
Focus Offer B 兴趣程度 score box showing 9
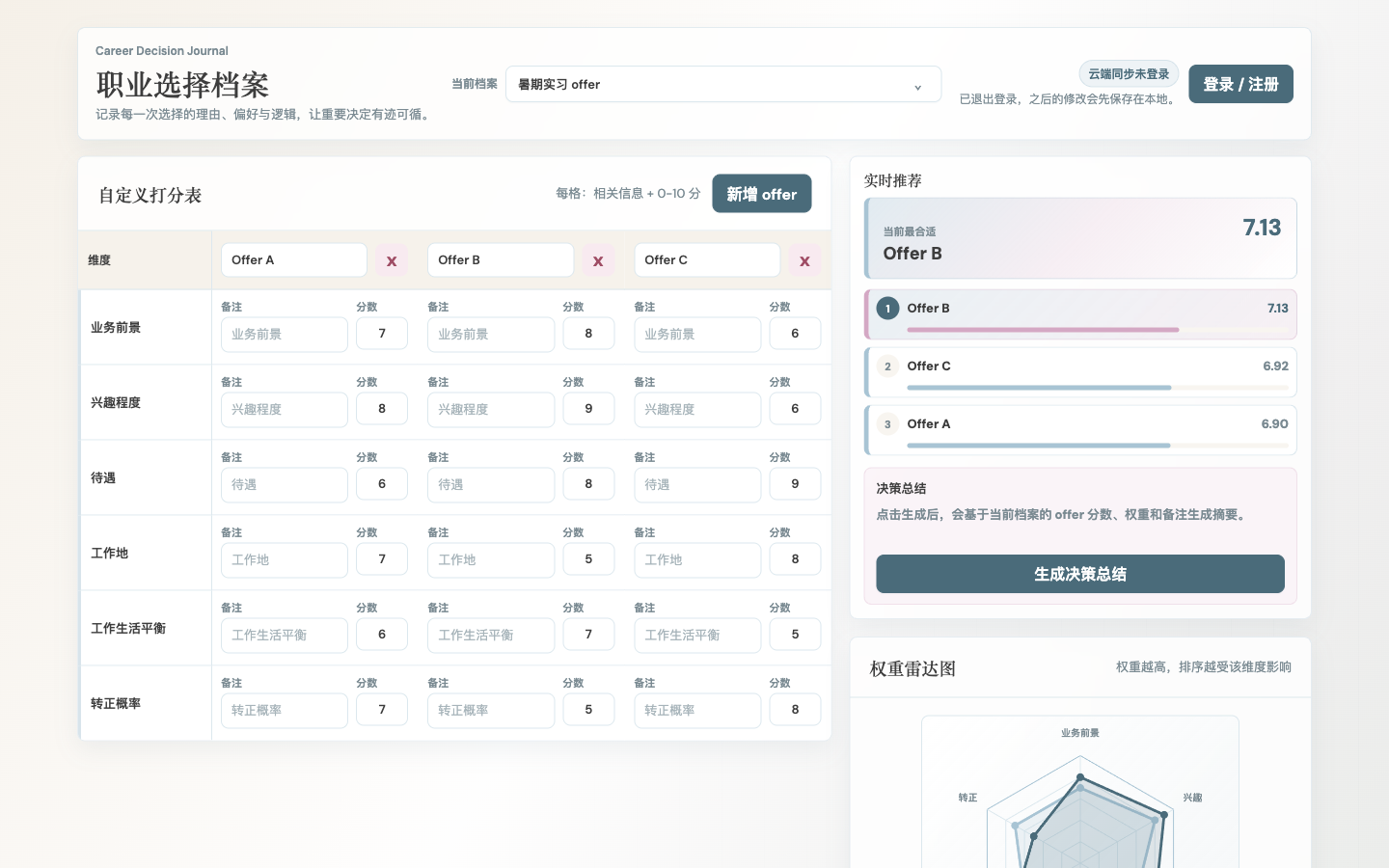click(588, 409)
